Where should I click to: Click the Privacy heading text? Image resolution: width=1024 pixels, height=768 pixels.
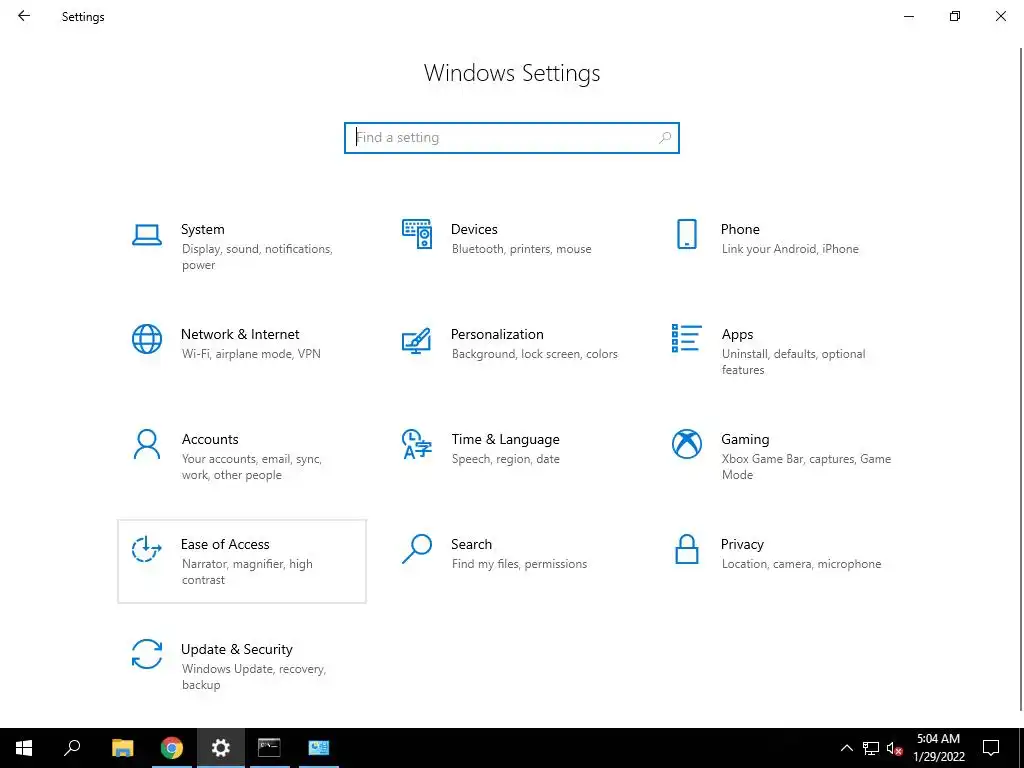click(x=742, y=545)
